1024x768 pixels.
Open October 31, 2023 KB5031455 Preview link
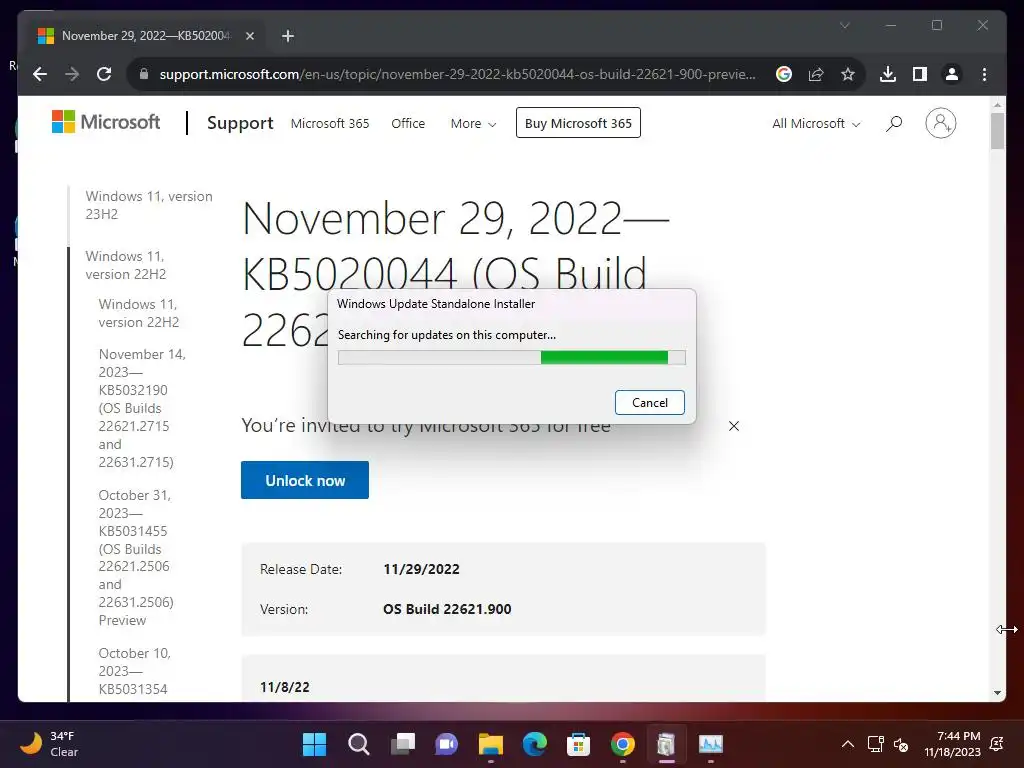[x=136, y=557]
